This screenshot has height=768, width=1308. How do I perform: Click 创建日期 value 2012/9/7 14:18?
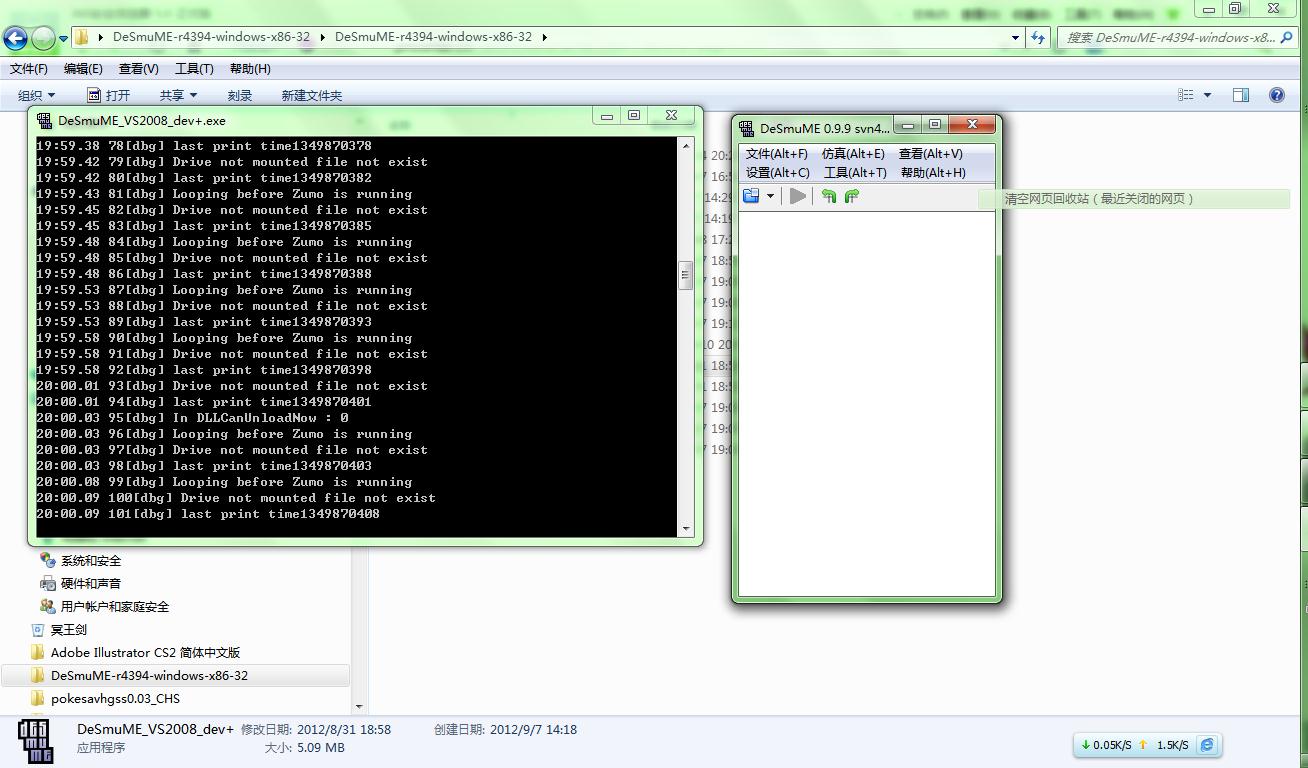point(533,730)
